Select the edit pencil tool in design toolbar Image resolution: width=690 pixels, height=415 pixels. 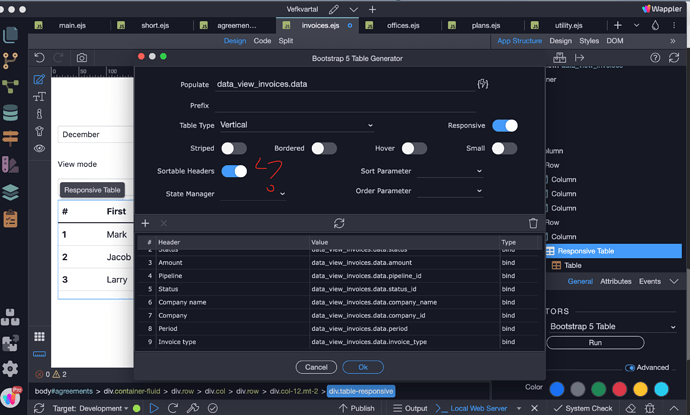(x=39, y=79)
